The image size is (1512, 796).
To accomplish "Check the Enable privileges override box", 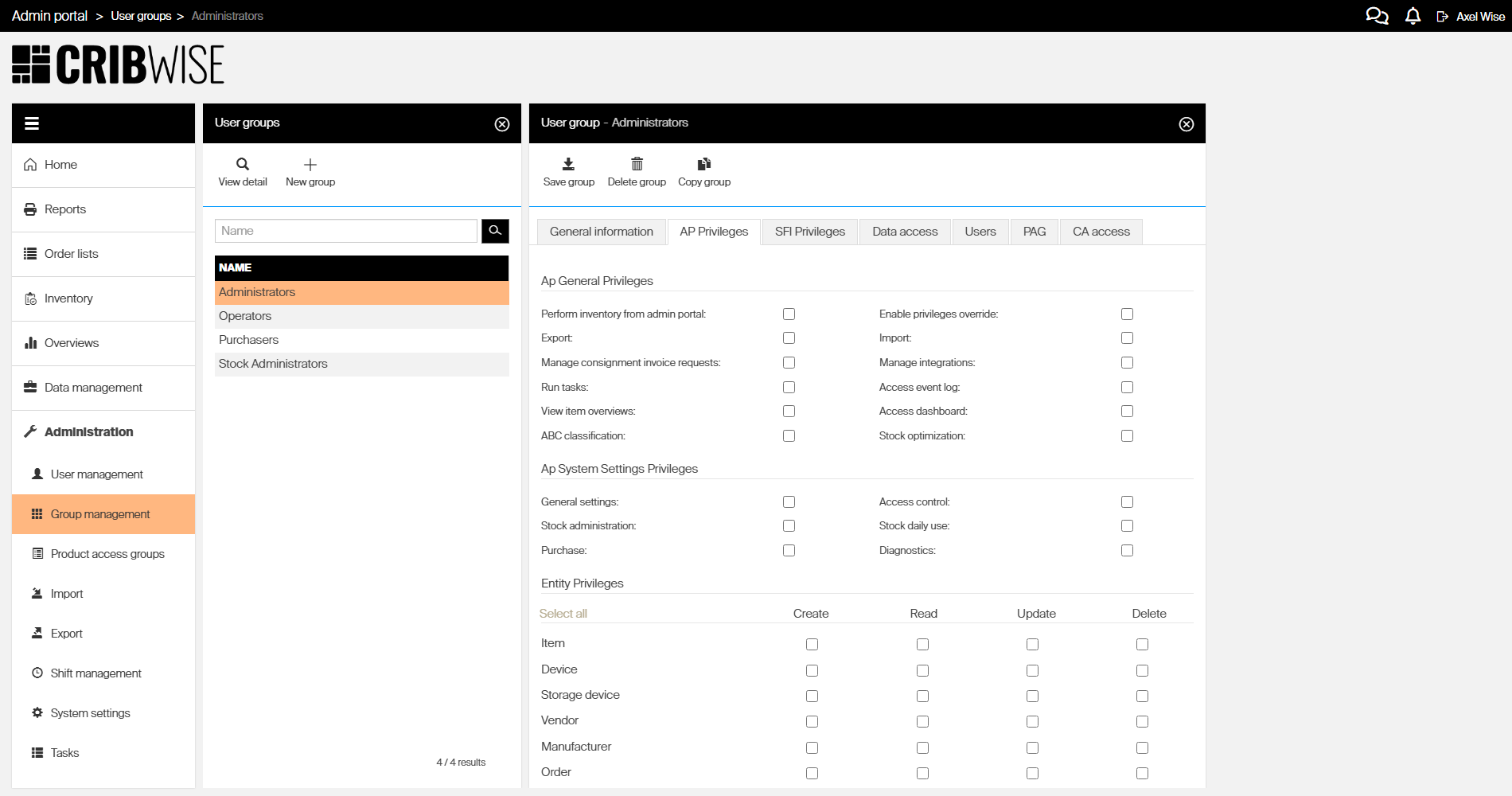I will click(x=1127, y=314).
